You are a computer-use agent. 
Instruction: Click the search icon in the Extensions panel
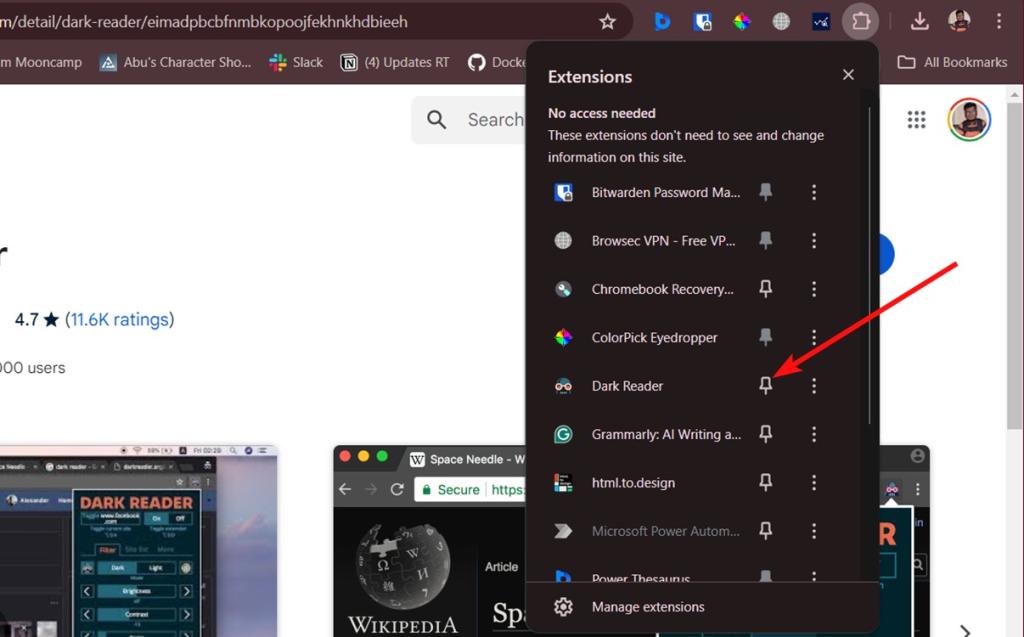point(437,119)
